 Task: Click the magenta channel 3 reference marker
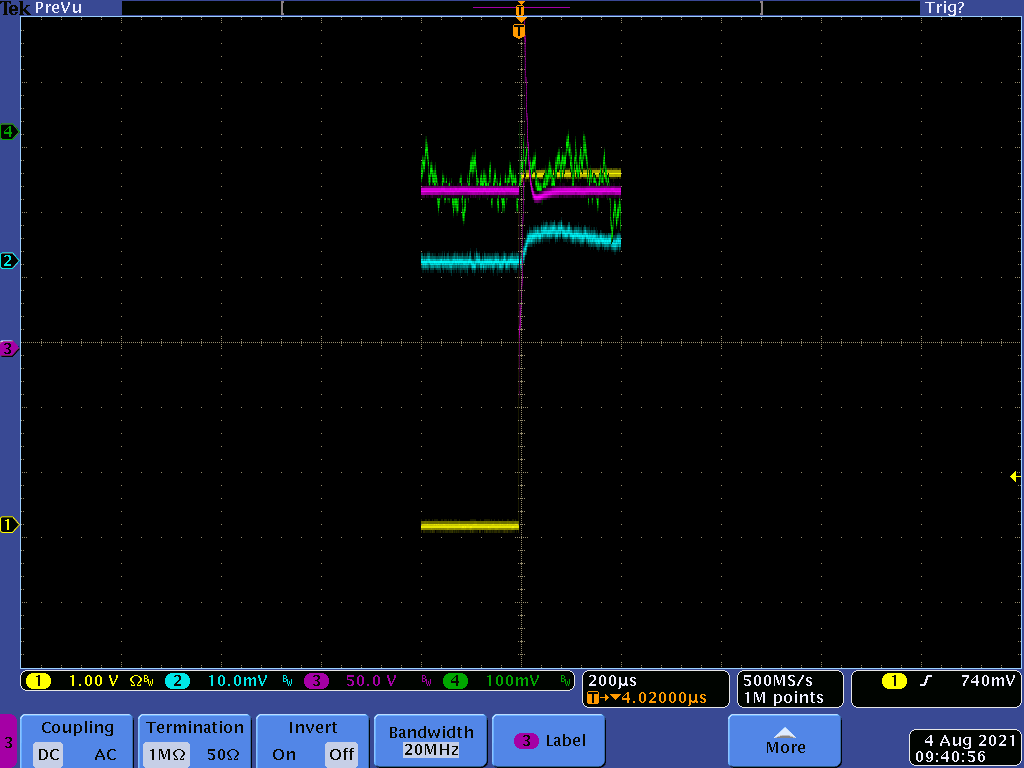(x=9, y=349)
